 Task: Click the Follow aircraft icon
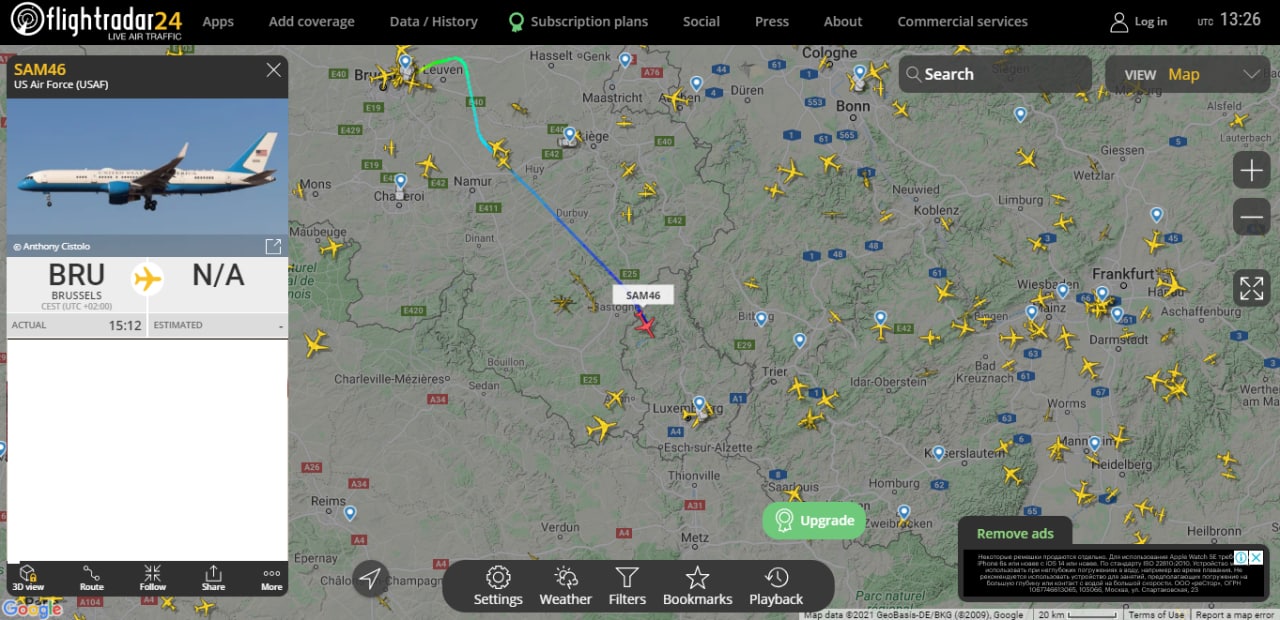coord(152,578)
